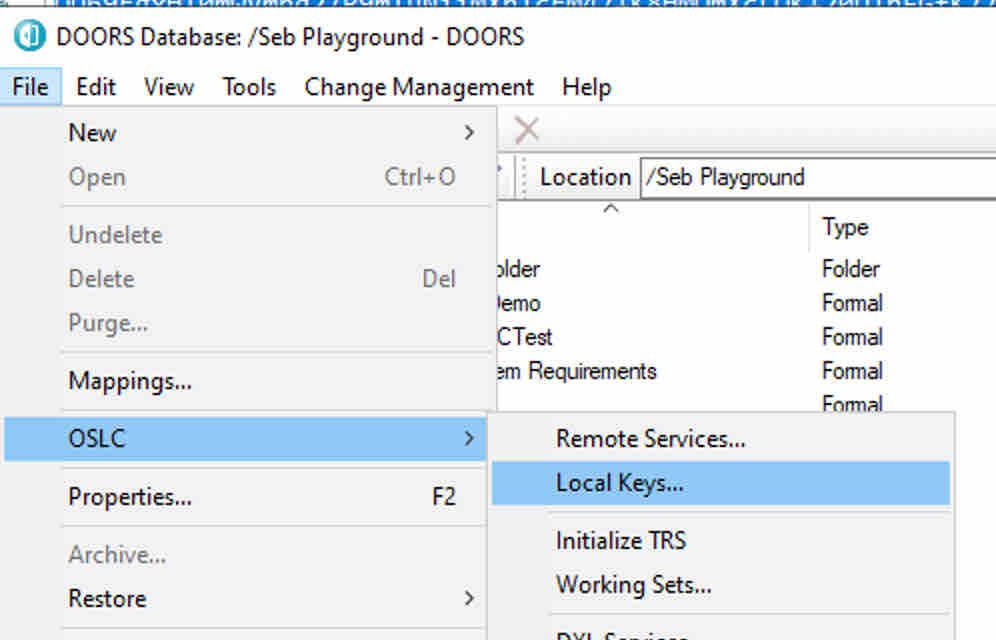This screenshot has width=996, height=640.
Task: Select Remote Services... in OSLC submenu
Action: coord(721,439)
